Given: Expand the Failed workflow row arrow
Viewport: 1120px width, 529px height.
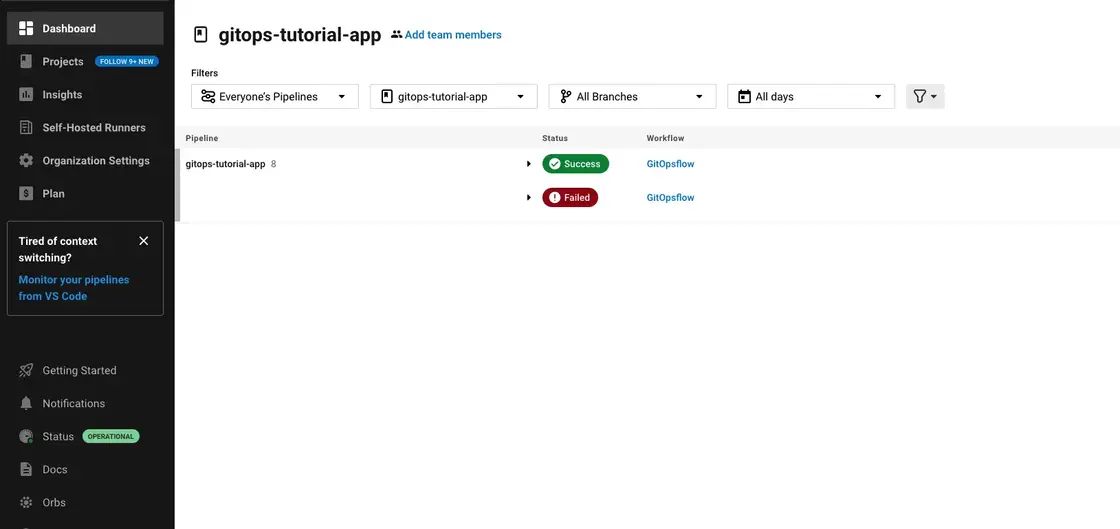Looking at the screenshot, I should point(529,198).
